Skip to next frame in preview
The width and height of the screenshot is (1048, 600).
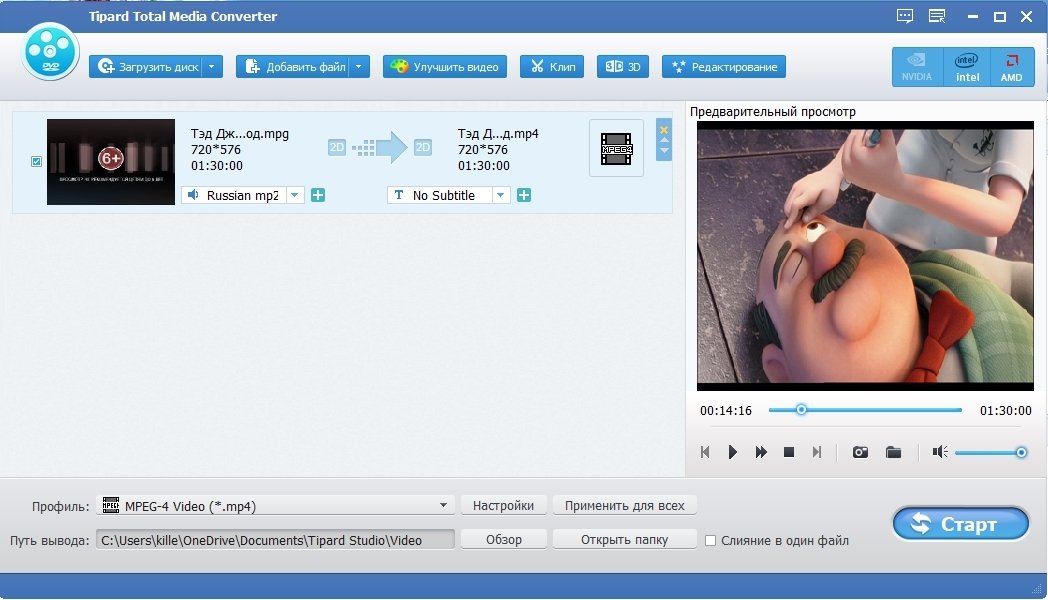[x=817, y=452]
